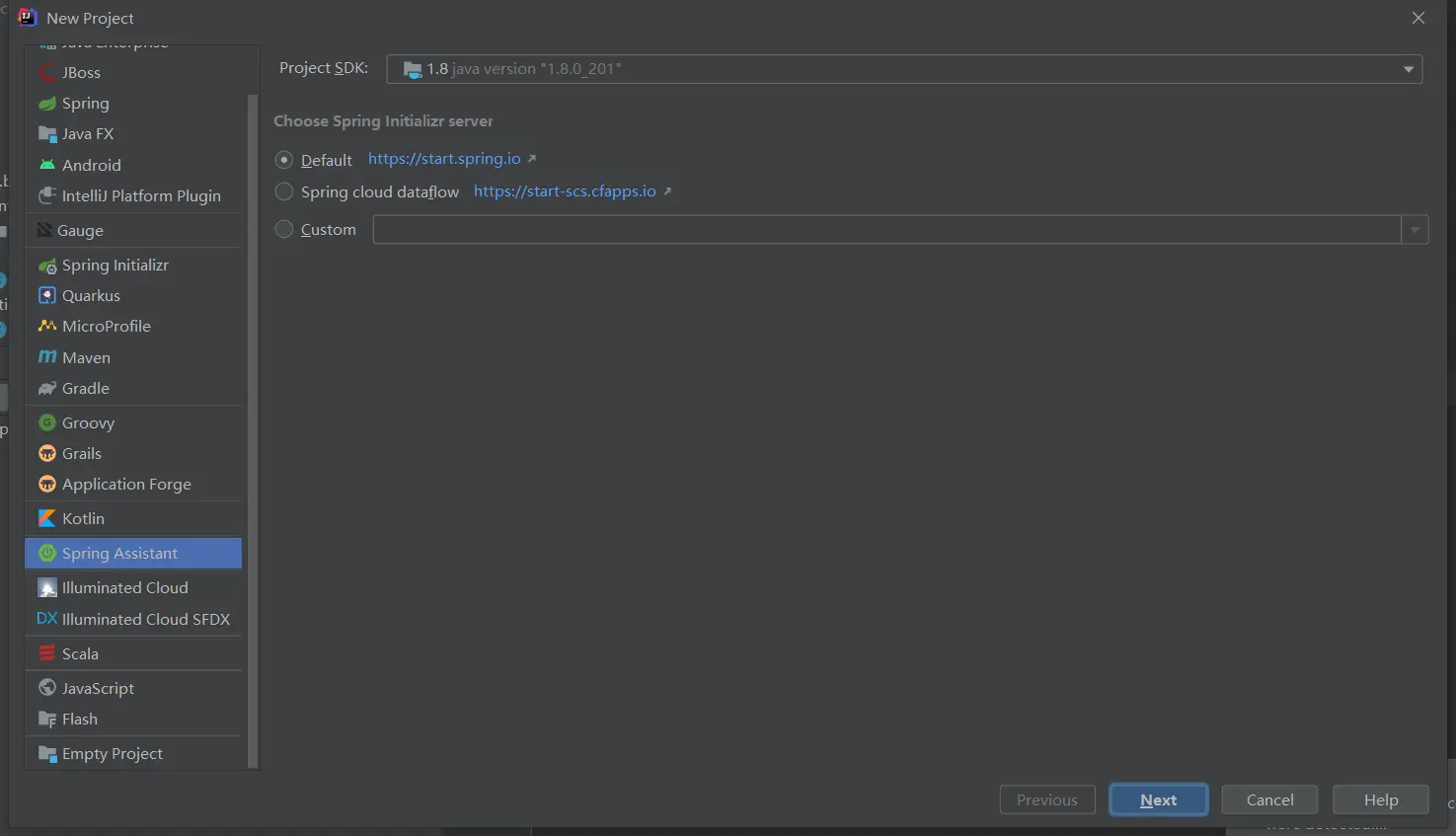Image resolution: width=1456 pixels, height=836 pixels.
Task: Click the external link arrow after start.spring.io
Action: pos(532,158)
